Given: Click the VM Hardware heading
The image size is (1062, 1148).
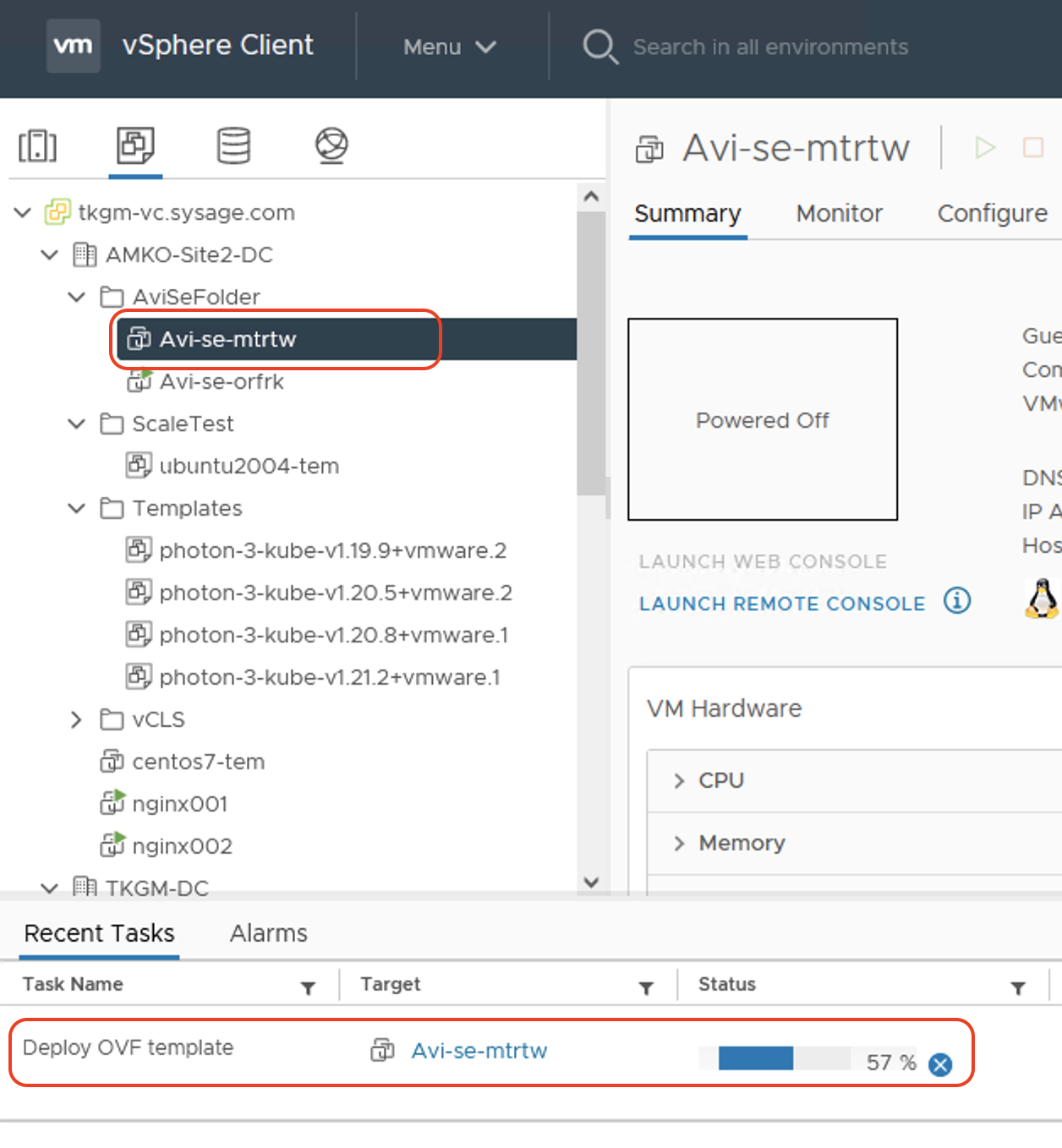Looking at the screenshot, I should (724, 708).
